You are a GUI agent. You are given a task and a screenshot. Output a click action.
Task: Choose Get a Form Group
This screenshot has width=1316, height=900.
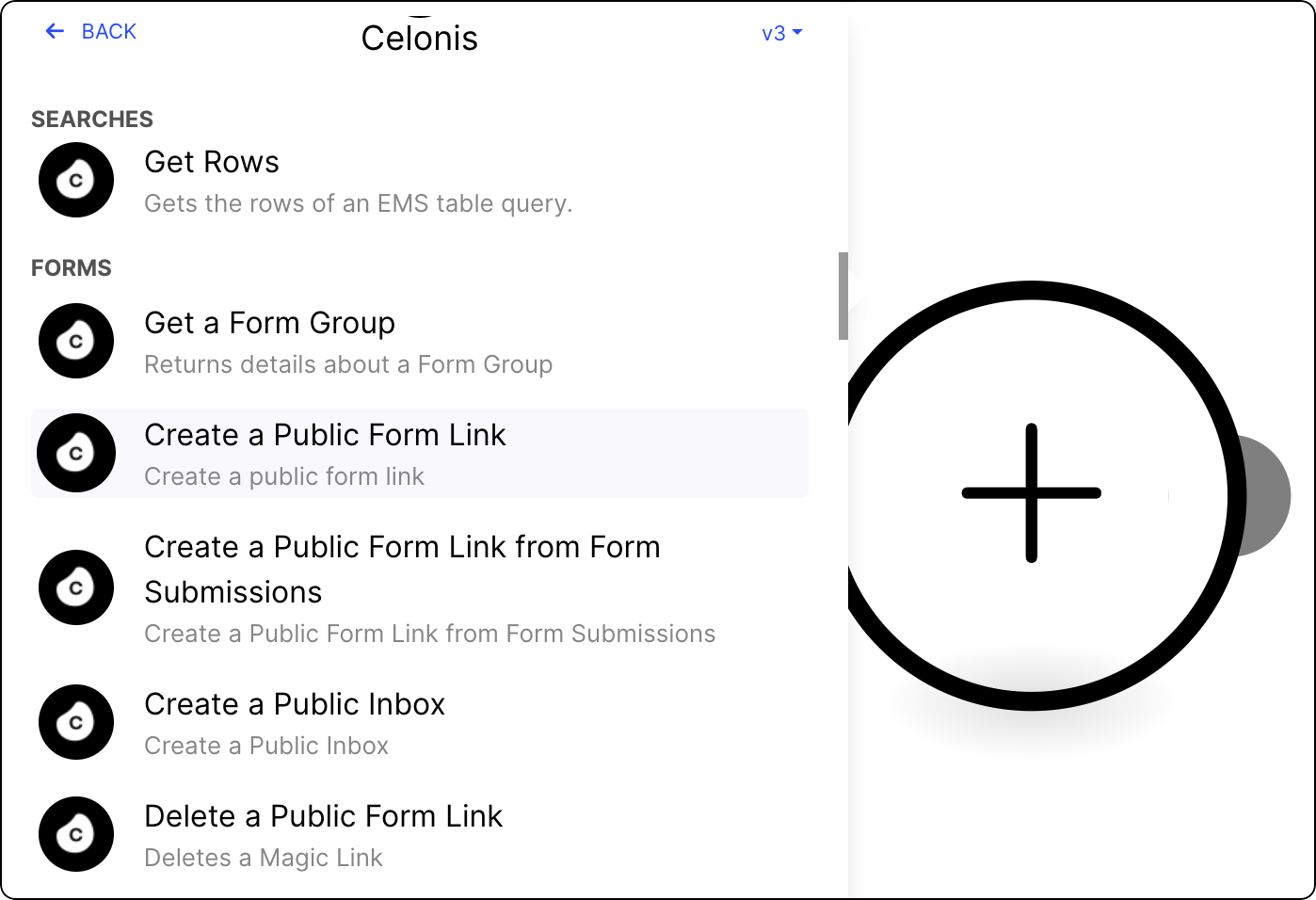point(420,342)
